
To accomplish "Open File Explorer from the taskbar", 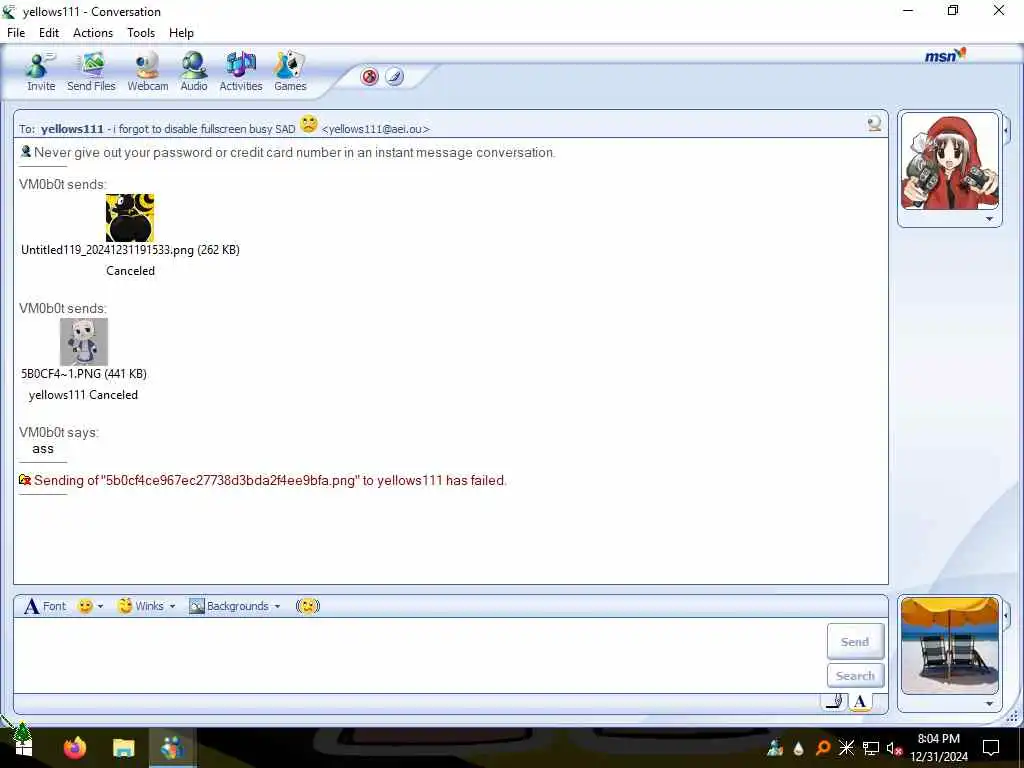I will point(123,748).
